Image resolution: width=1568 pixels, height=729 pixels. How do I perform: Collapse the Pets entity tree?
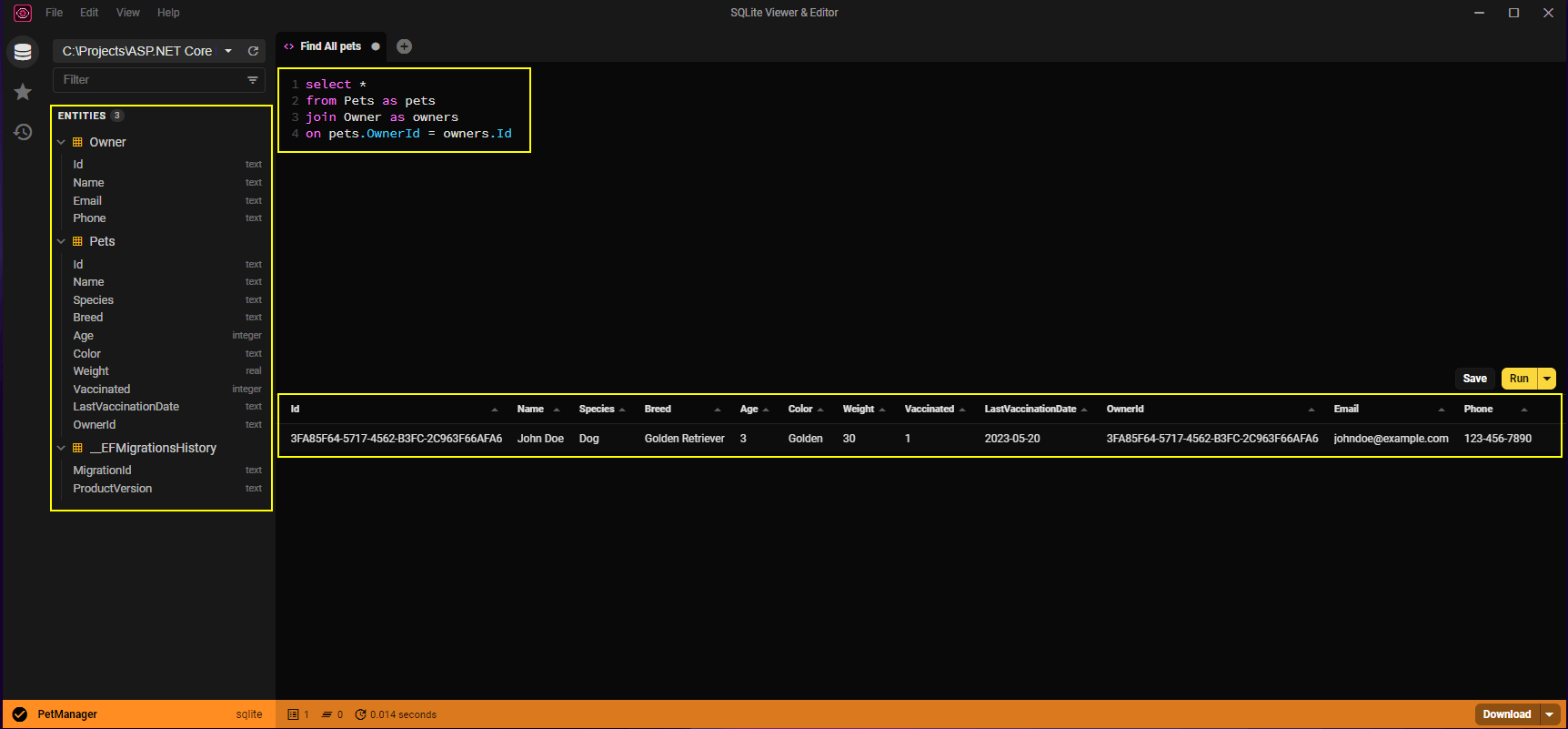click(x=61, y=241)
